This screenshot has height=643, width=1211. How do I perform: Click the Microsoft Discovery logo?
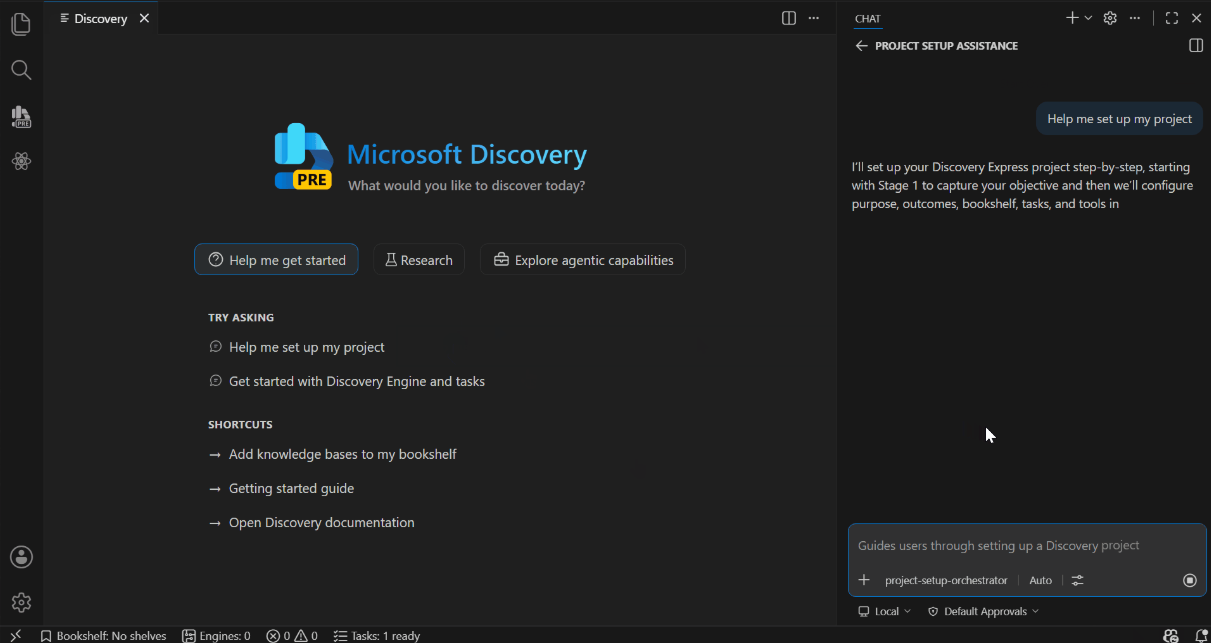click(304, 156)
